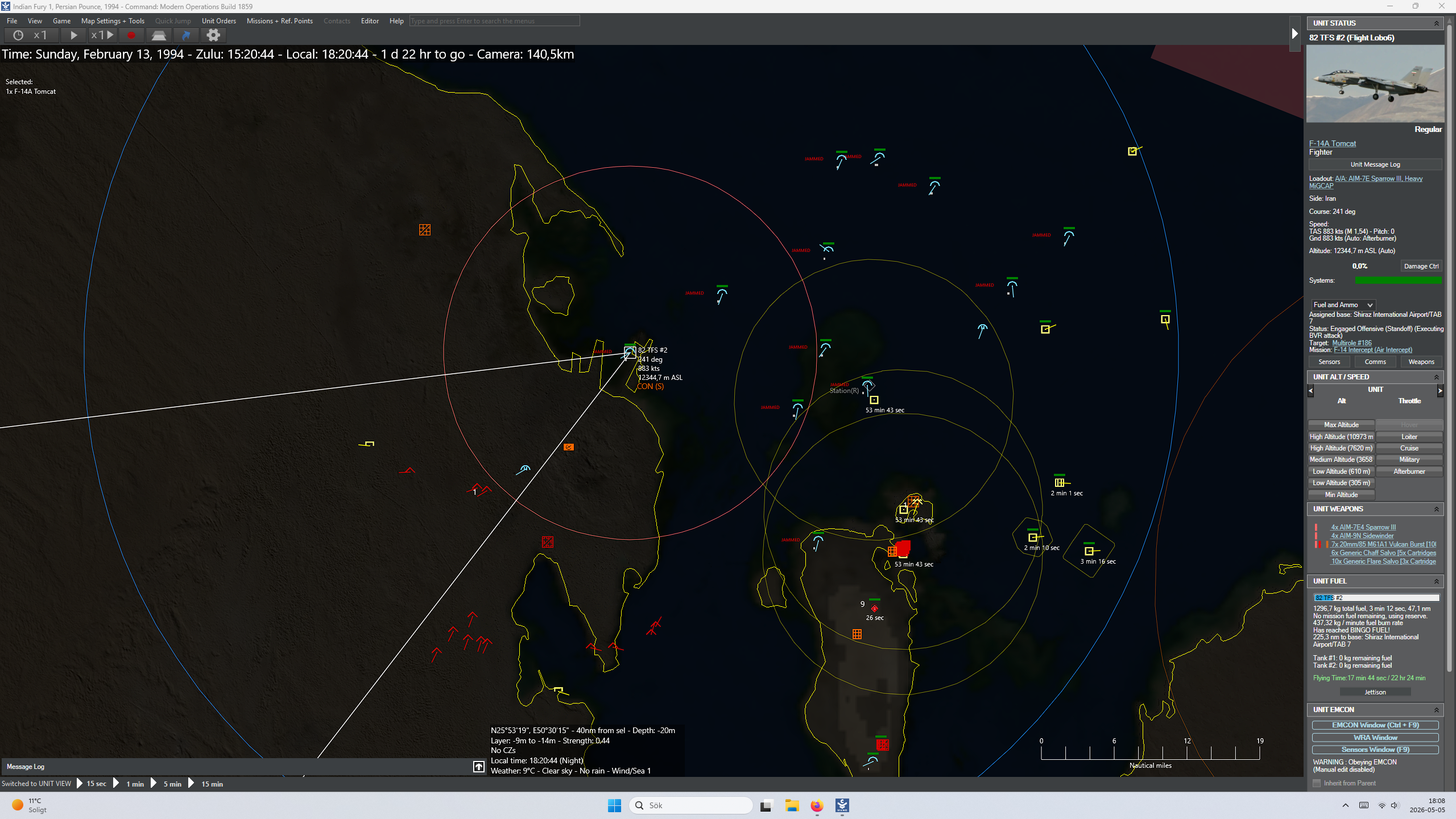
Task: Click the Jettison button in fuel panel
Action: (x=1375, y=692)
